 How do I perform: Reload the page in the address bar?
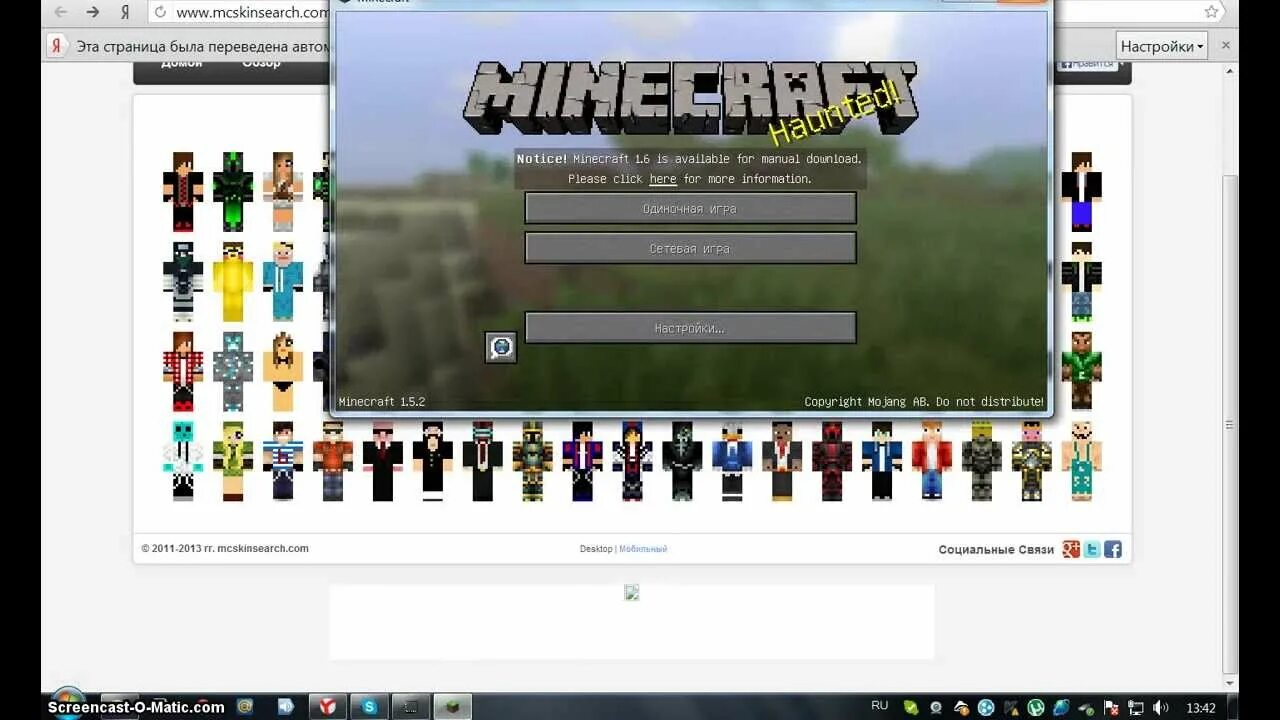pos(160,12)
